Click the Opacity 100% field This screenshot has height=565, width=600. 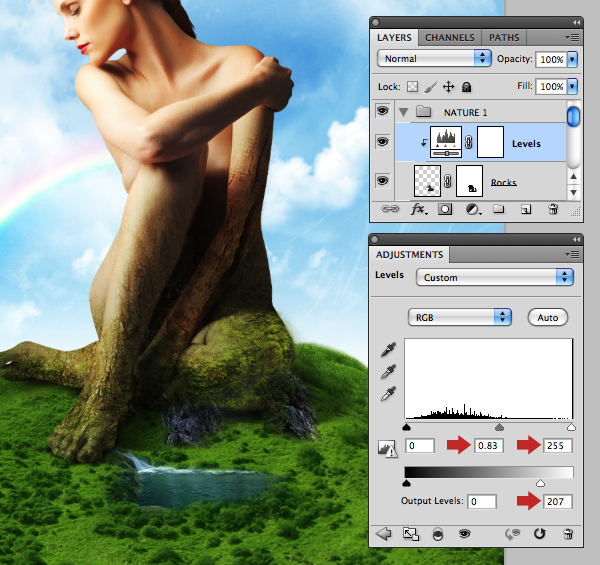551,59
